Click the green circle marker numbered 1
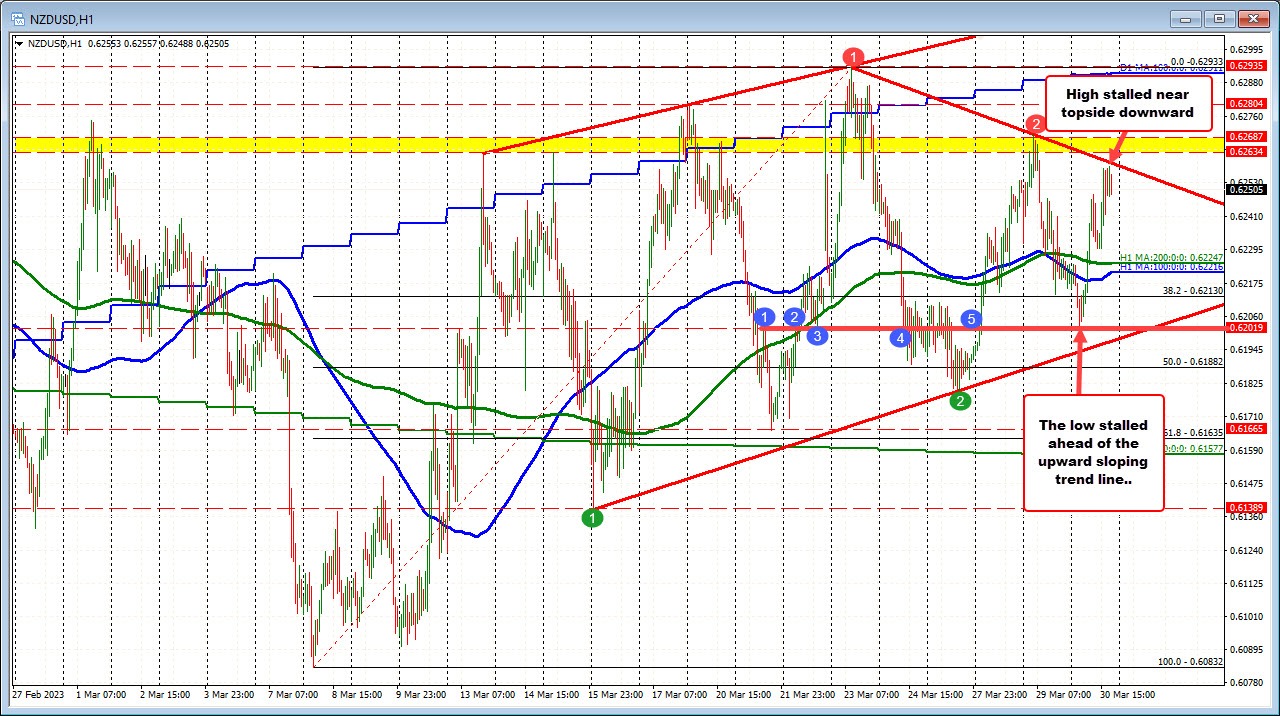This screenshot has height=716, width=1280. (593, 517)
